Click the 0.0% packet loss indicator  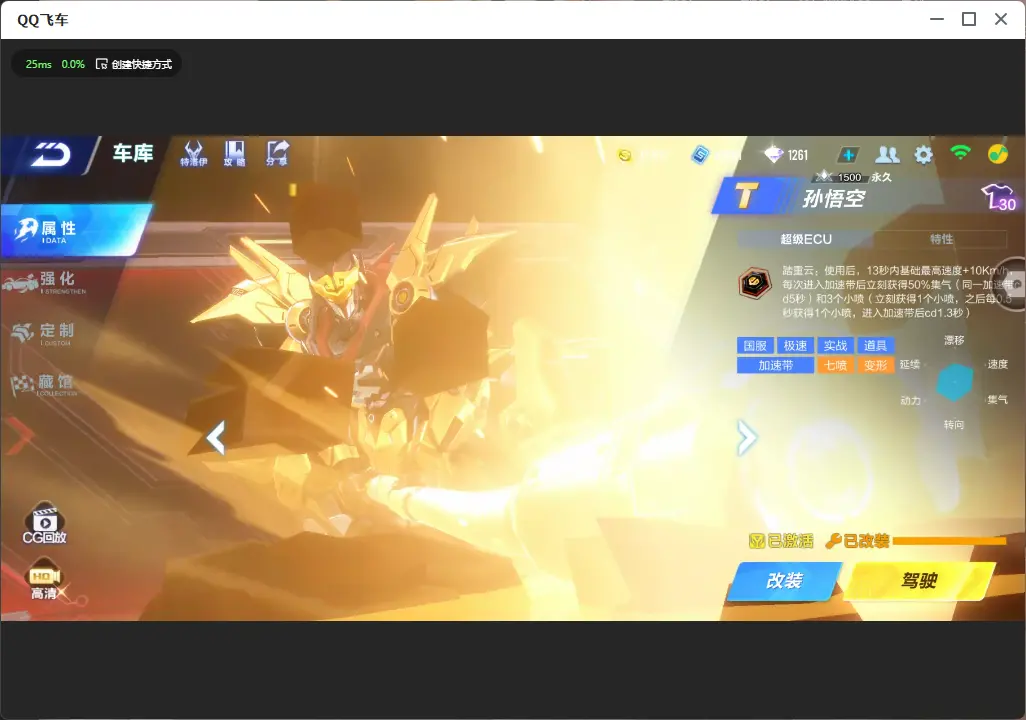(x=73, y=64)
